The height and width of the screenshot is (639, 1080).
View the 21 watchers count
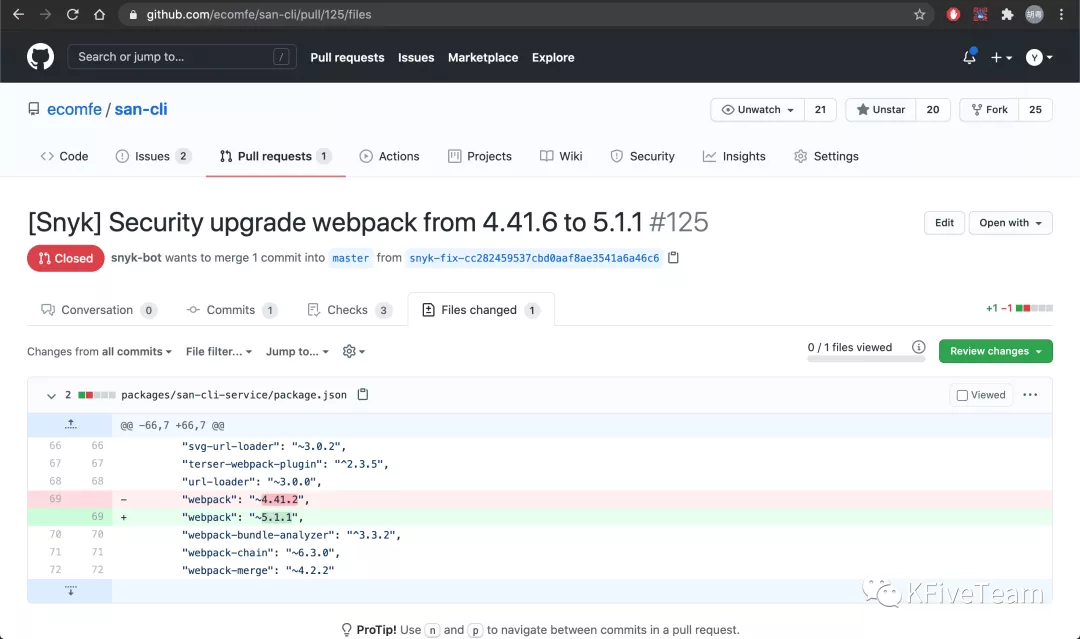tap(820, 109)
